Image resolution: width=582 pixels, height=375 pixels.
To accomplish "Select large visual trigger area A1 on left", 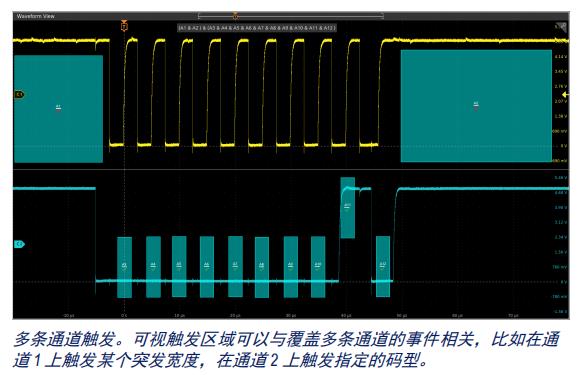I will [x=58, y=109].
